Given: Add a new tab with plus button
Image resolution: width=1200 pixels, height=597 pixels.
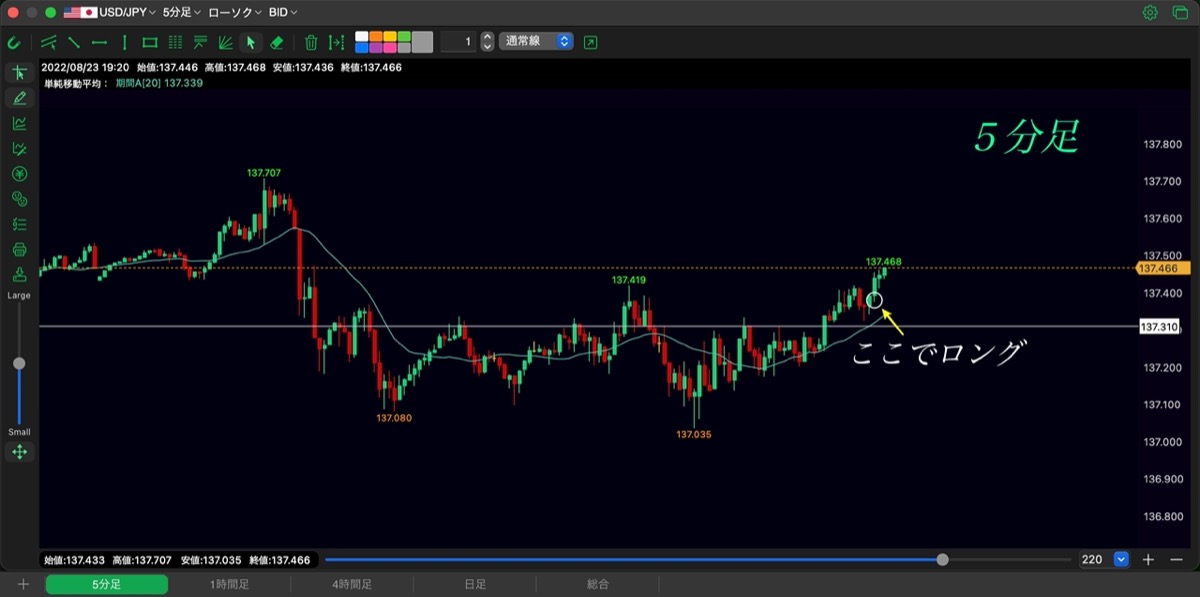Looking at the screenshot, I should 23,584.
